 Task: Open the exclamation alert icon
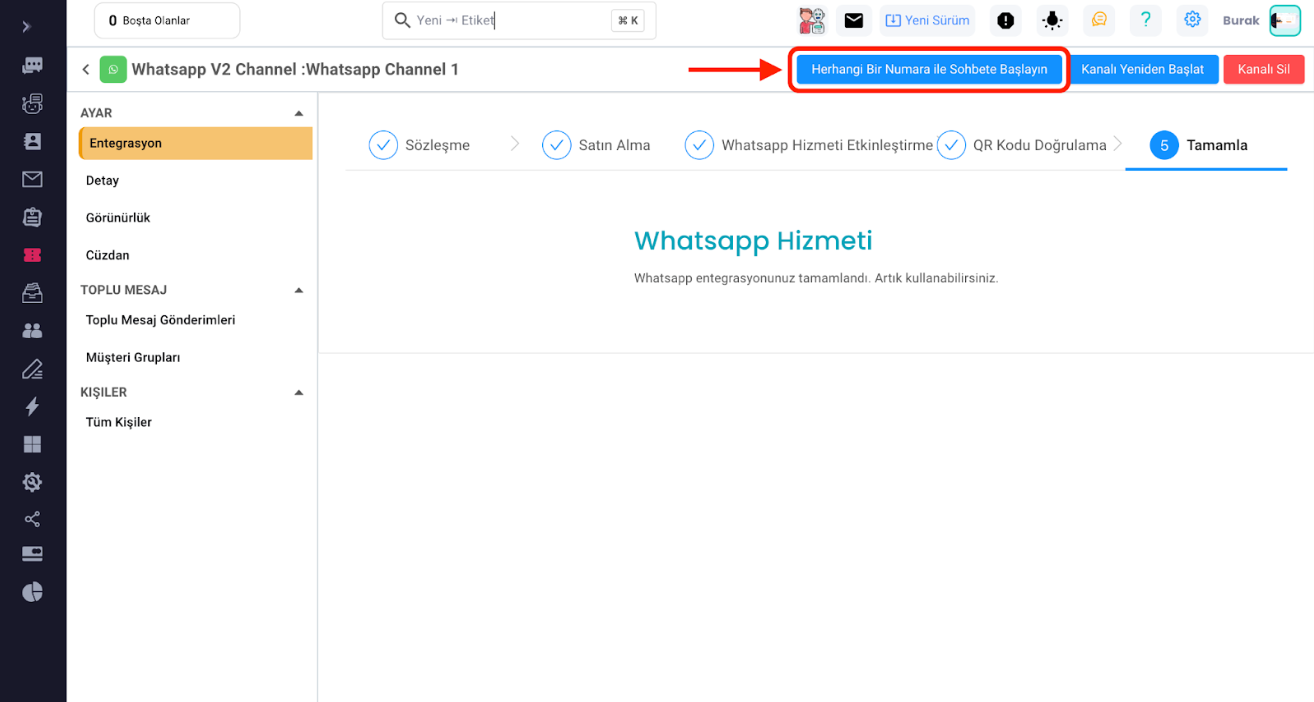click(1006, 20)
